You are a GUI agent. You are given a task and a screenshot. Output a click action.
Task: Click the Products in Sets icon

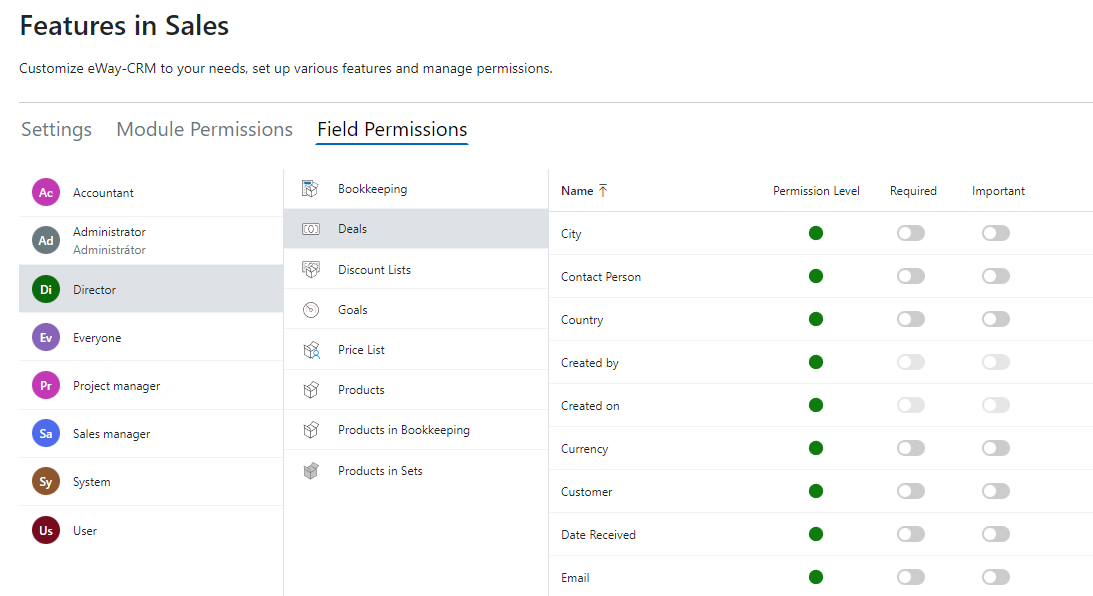point(311,471)
